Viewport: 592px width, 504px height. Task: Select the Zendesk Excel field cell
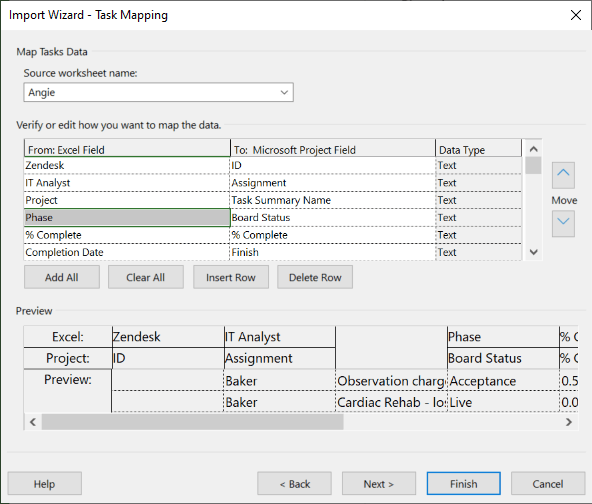[x=127, y=165]
